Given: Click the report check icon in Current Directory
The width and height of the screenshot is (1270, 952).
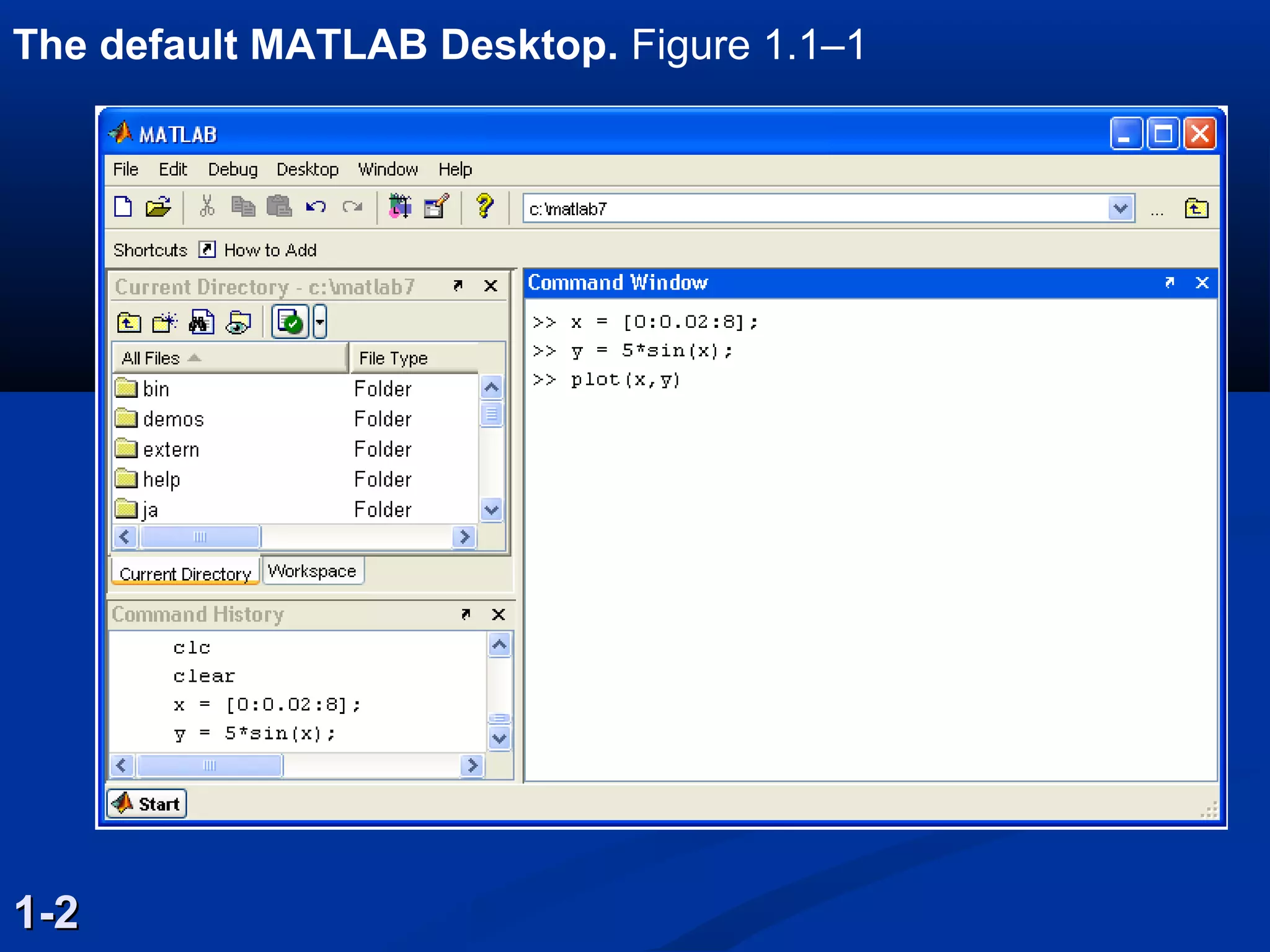Looking at the screenshot, I should coord(290,322).
